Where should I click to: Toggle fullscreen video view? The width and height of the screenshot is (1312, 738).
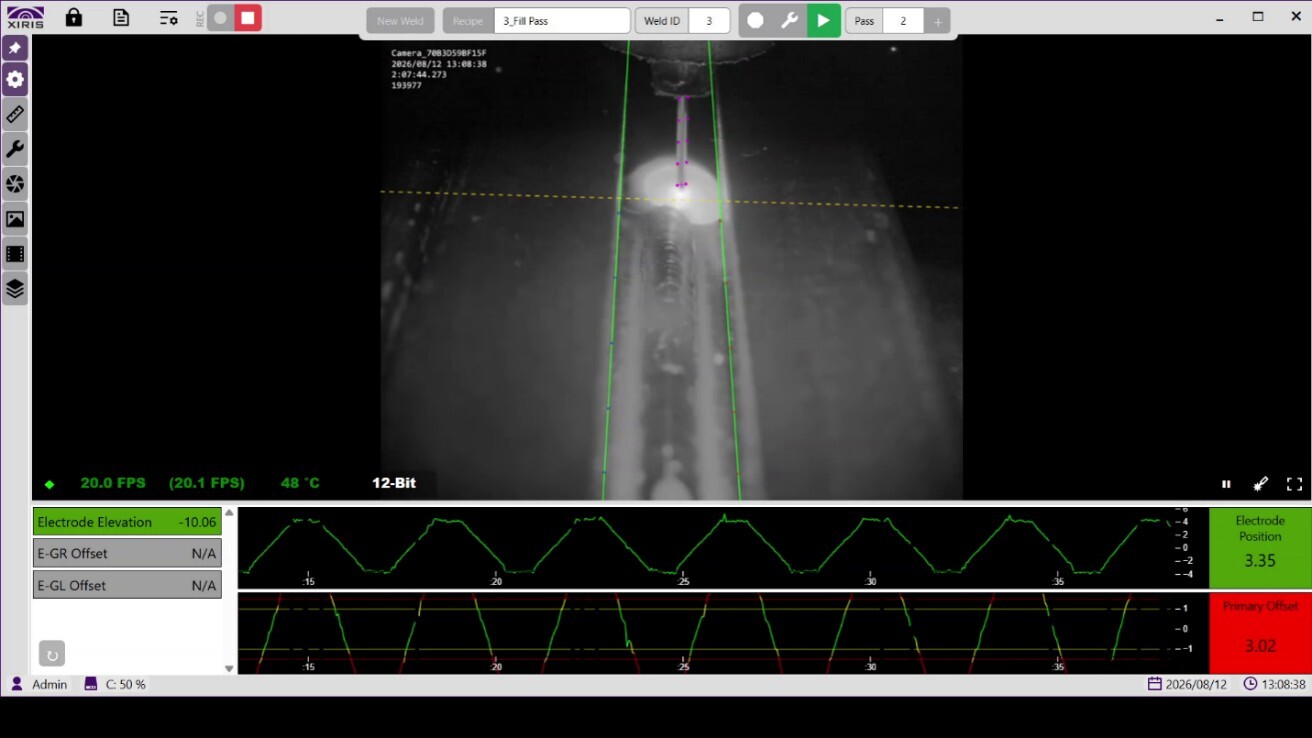tap(1294, 484)
